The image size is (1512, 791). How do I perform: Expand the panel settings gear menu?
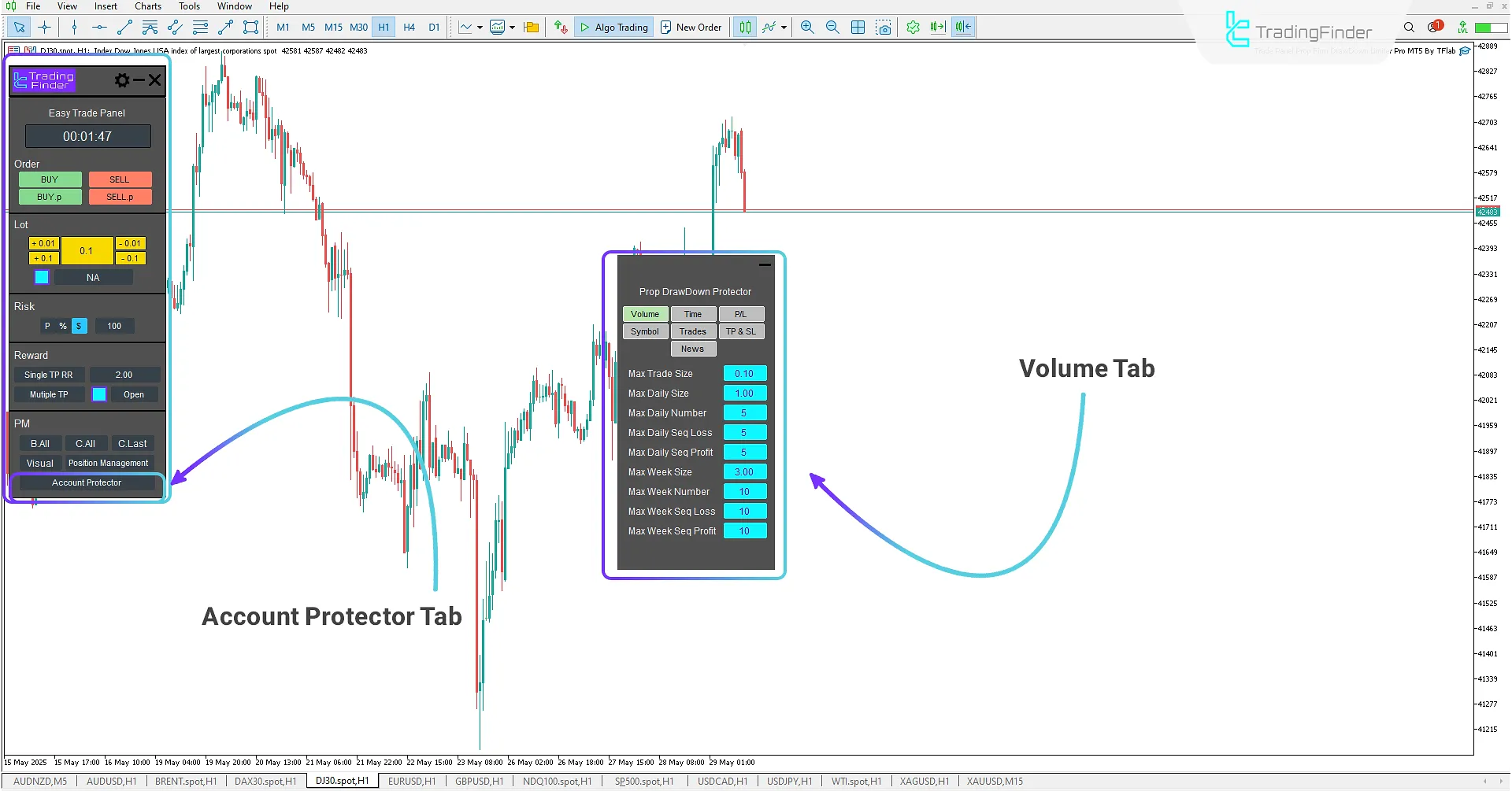click(x=122, y=79)
